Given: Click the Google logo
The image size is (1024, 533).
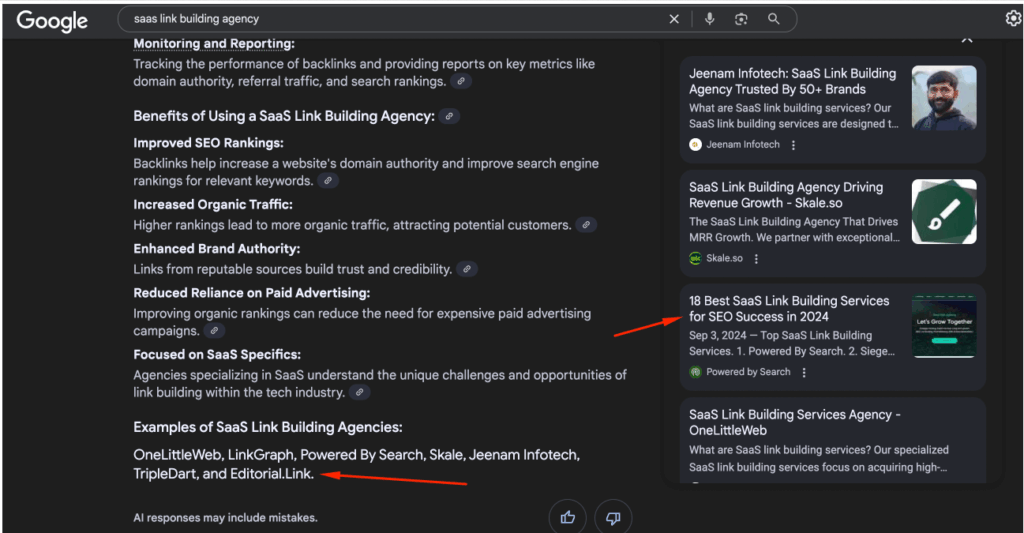Looking at the screenshot, I should 52,21.
